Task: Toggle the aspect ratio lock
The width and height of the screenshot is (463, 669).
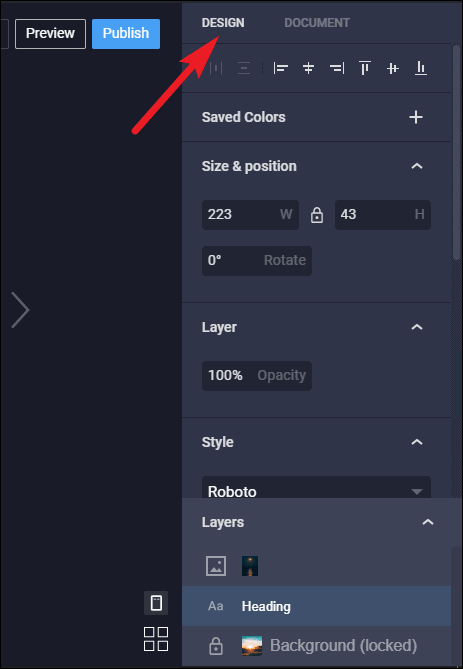Action: tap(317, 215)
